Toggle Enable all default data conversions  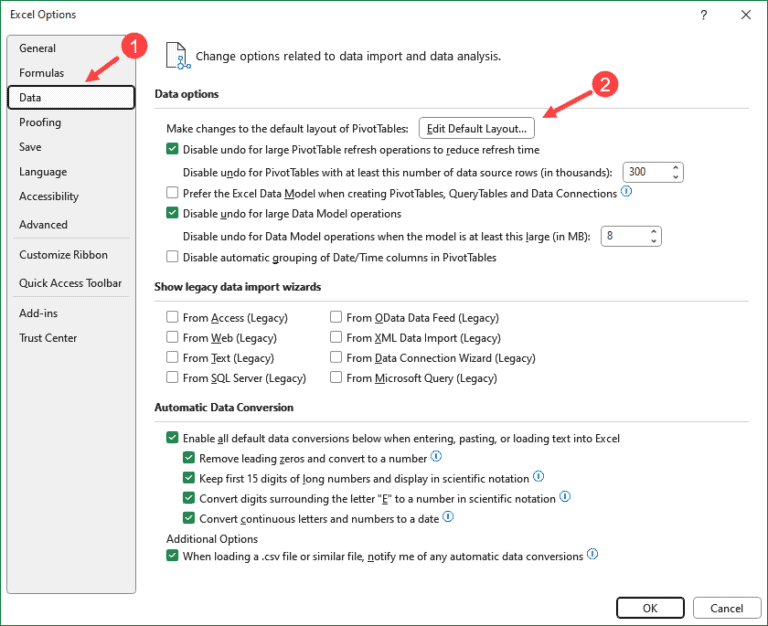click(x=172, y=437)
